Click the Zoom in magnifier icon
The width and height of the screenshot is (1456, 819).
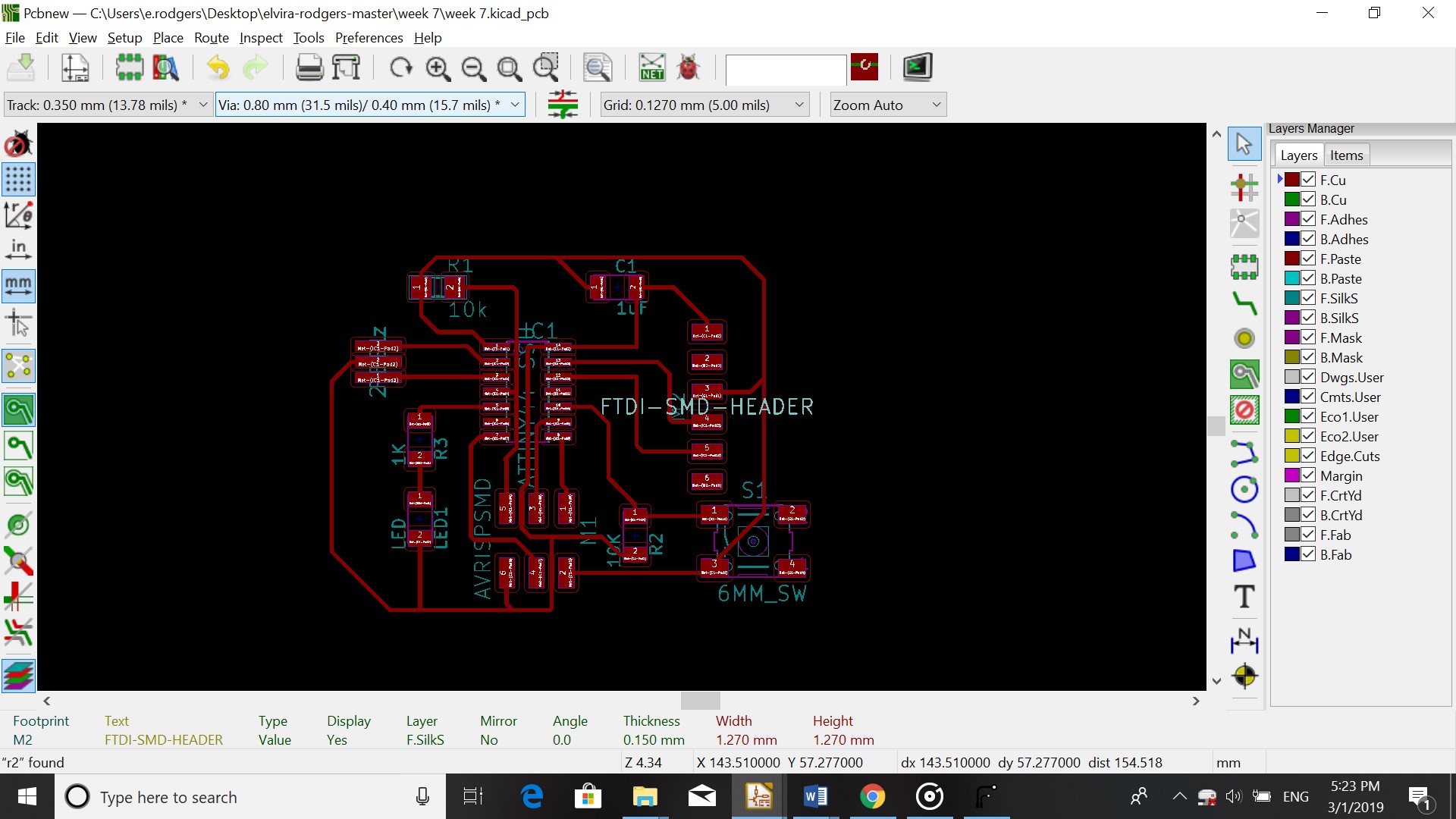coord(438,68)
